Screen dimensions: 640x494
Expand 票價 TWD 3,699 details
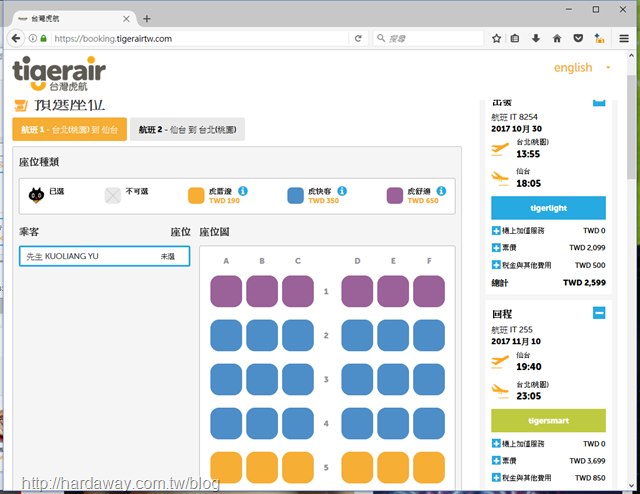tap(496, 461)
